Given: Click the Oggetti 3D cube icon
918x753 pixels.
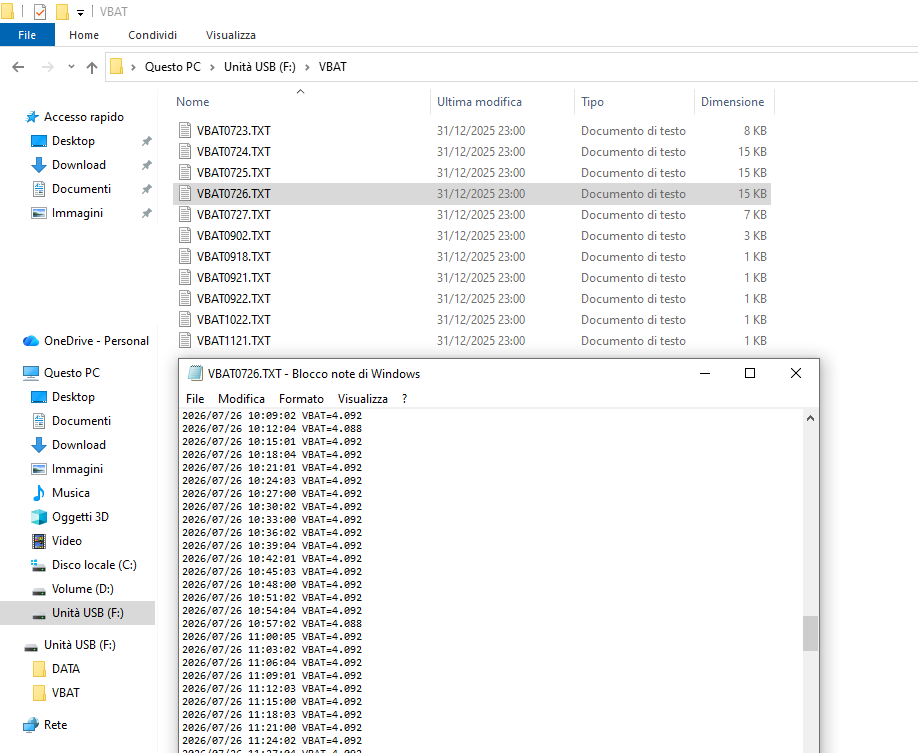Looking at the screenshot, I should 39,517.
